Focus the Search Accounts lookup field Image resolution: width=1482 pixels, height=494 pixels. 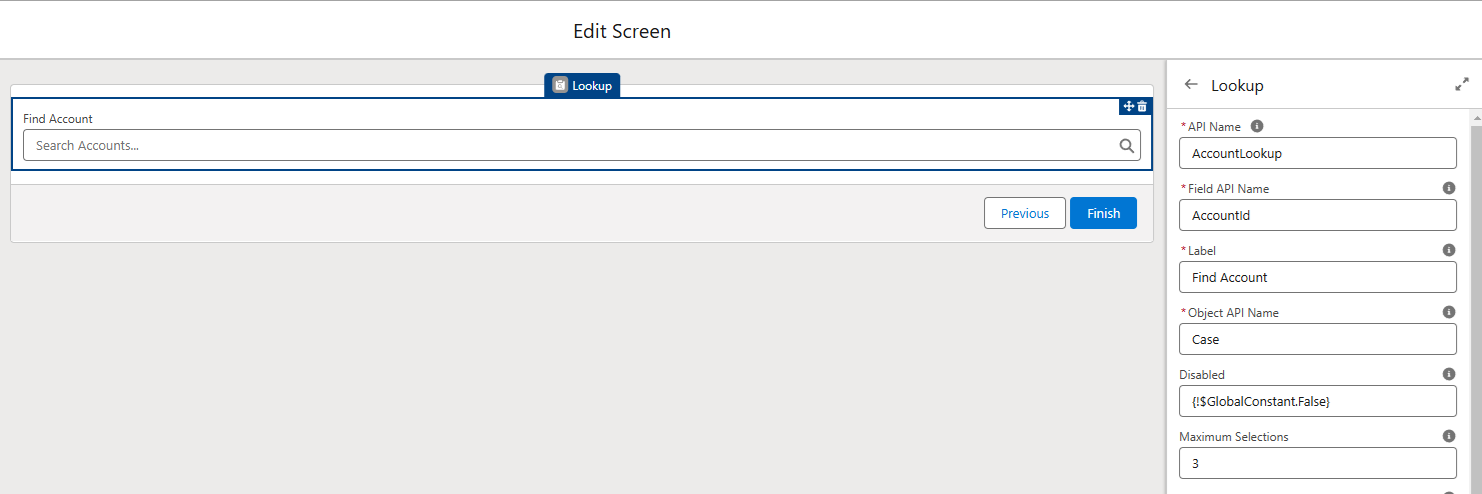[570, 146]
